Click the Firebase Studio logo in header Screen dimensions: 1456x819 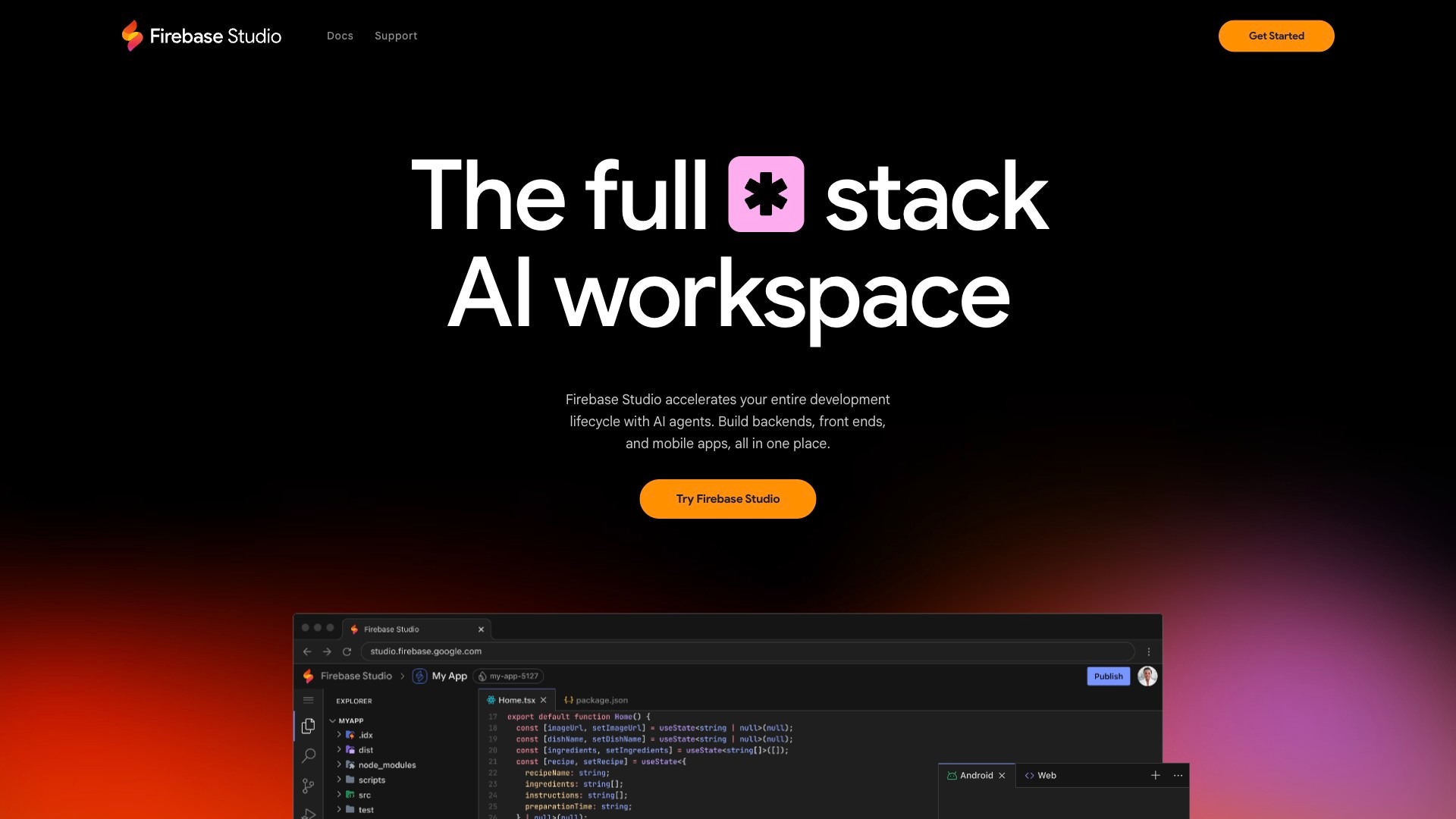pos(202,36)
